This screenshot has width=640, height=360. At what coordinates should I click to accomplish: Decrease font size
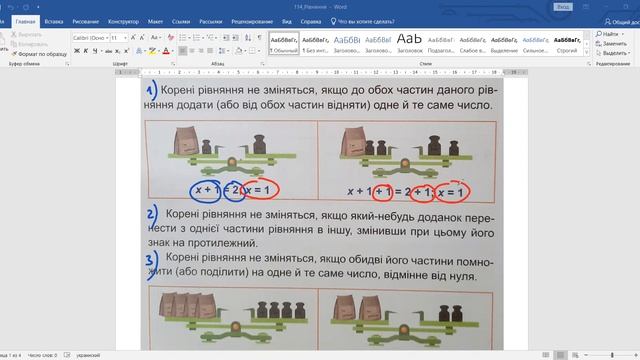click(x=142, y=38)
